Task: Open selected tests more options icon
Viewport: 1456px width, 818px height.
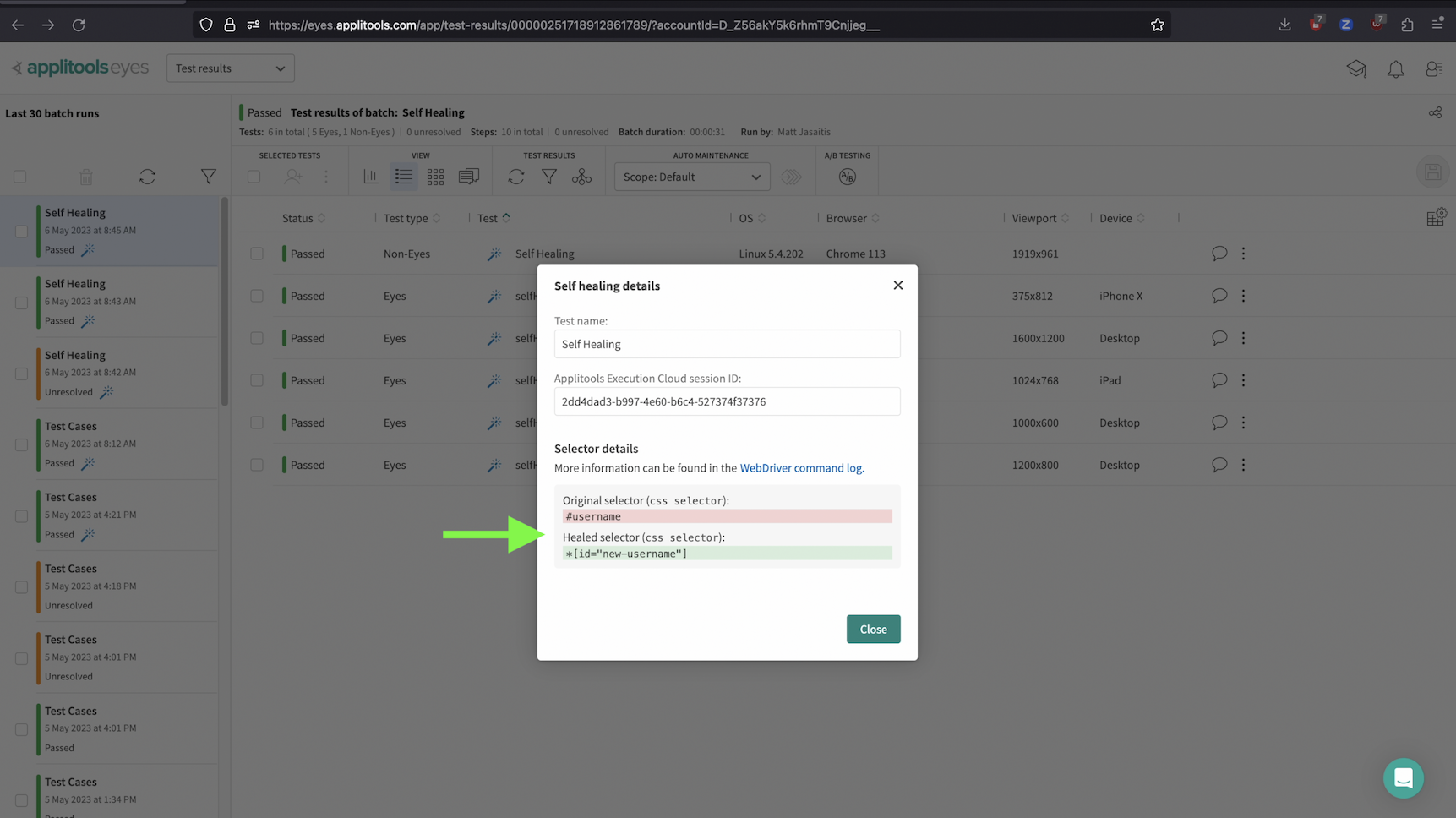Action: (326, 177)
